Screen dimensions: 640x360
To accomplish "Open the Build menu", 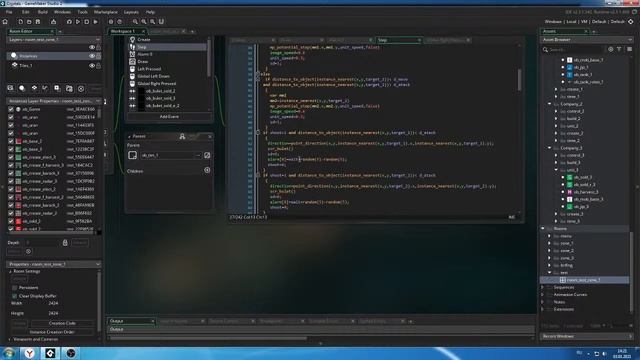I will [x=42, y=12].
